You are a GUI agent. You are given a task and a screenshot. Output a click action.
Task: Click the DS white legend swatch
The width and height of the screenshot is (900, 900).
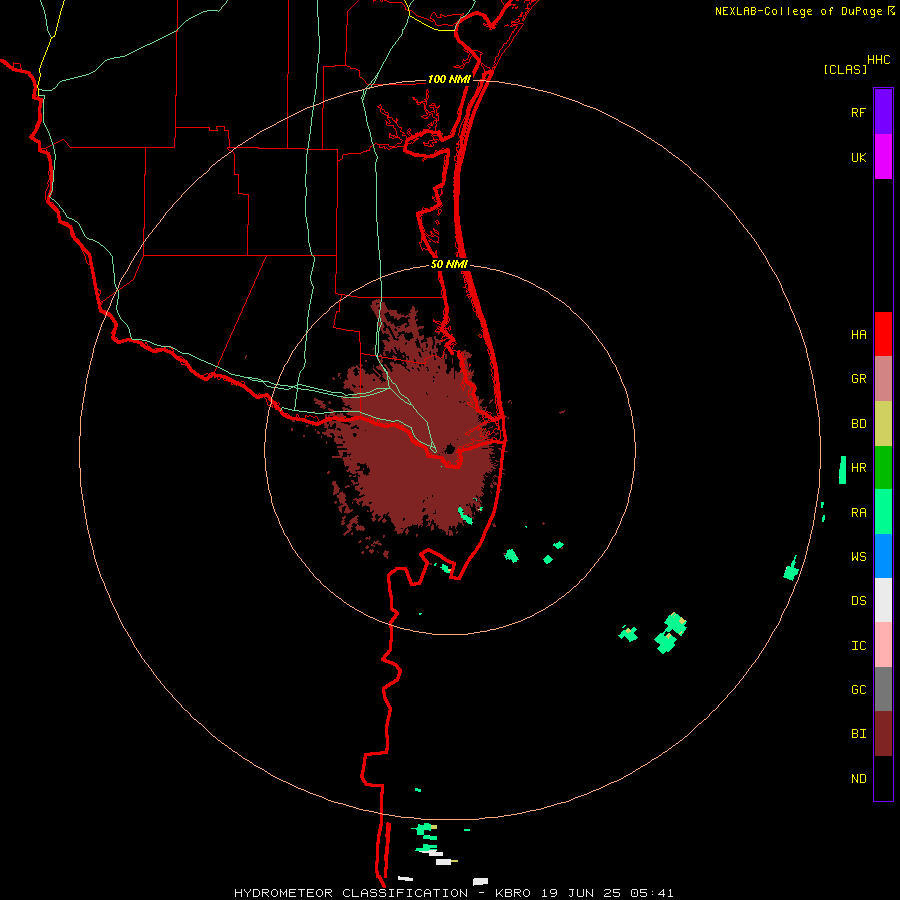(x=883, y=600)
